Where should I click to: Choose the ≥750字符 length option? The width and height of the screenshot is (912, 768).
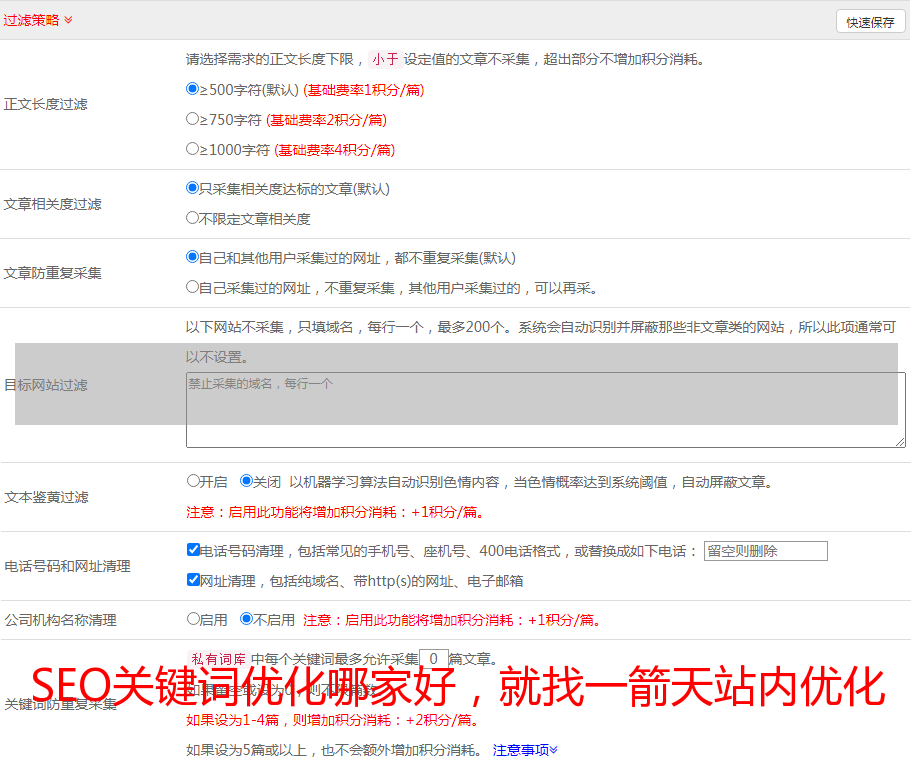(x=192, y=119)
